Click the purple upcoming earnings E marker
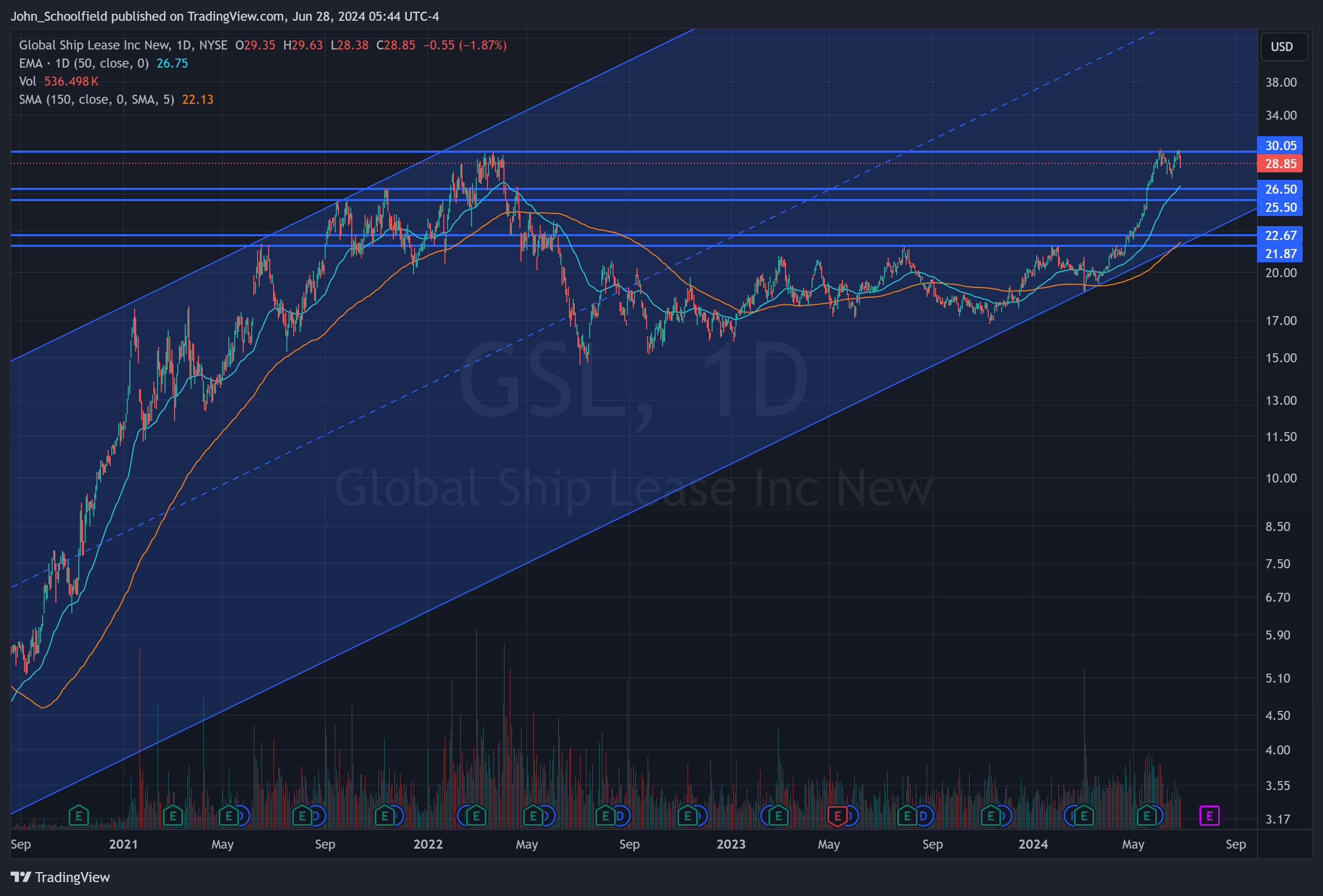 [1209, 816]
